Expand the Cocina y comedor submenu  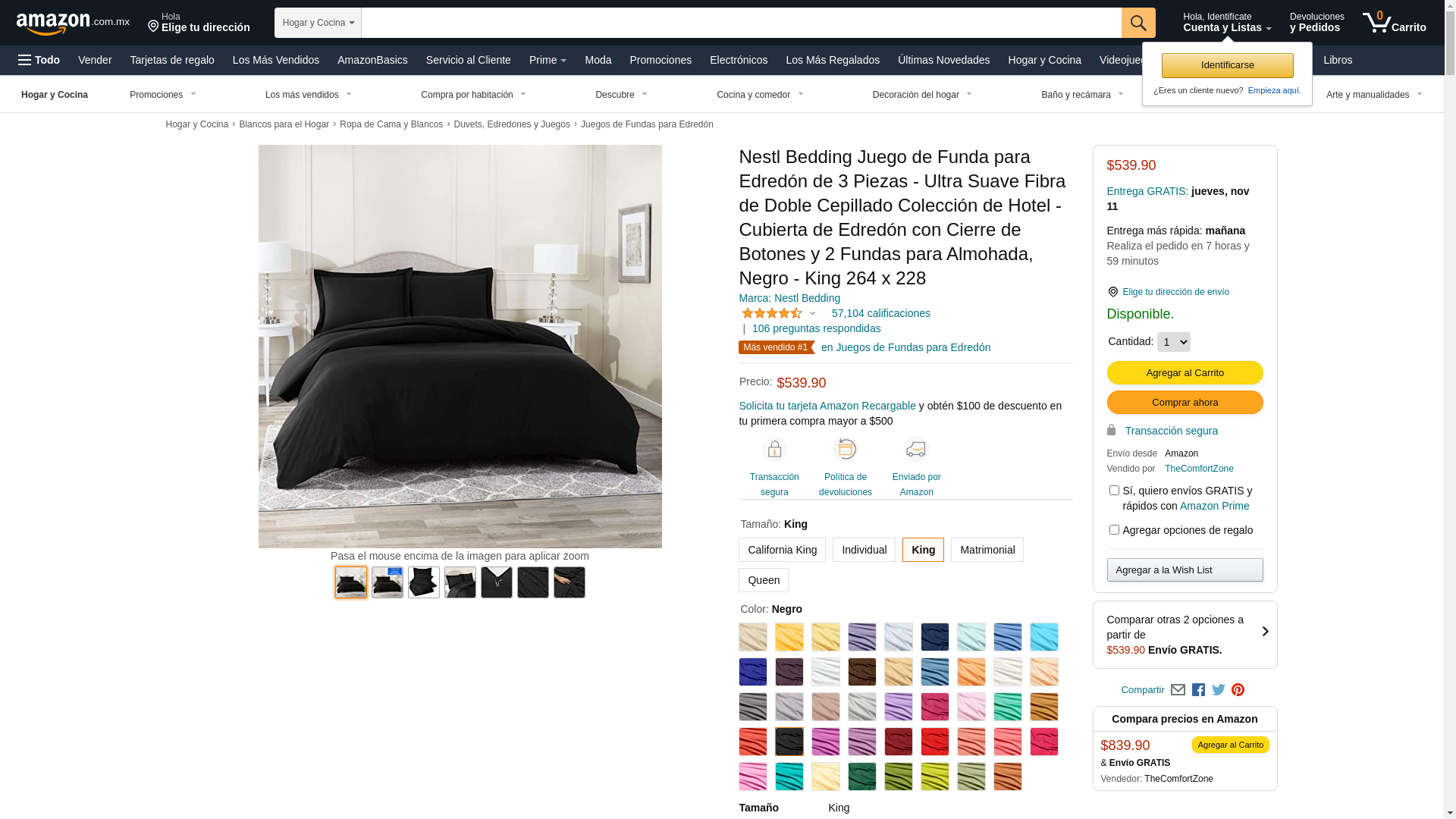[760, 95]
